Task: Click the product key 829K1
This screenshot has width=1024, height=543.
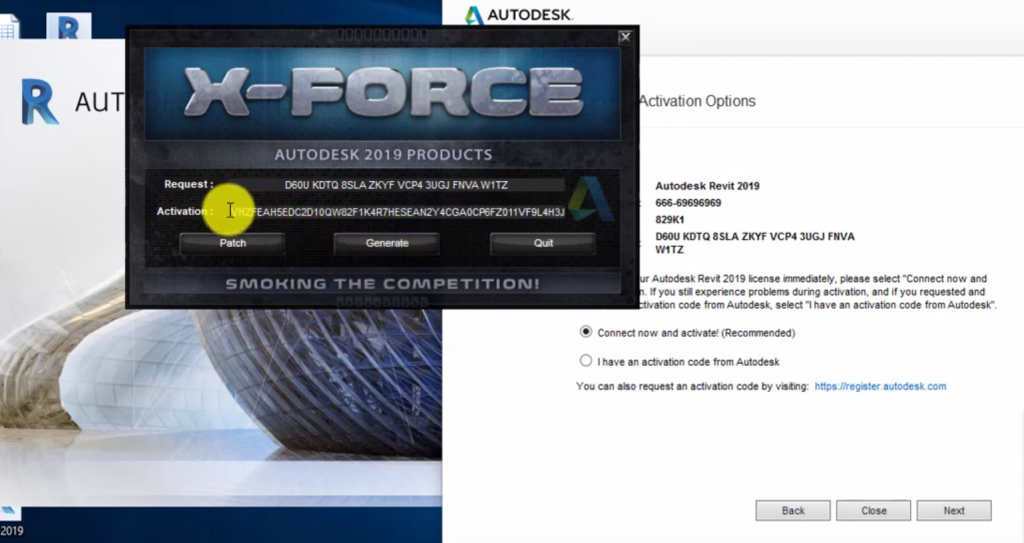Action: (x=669, y=220)
